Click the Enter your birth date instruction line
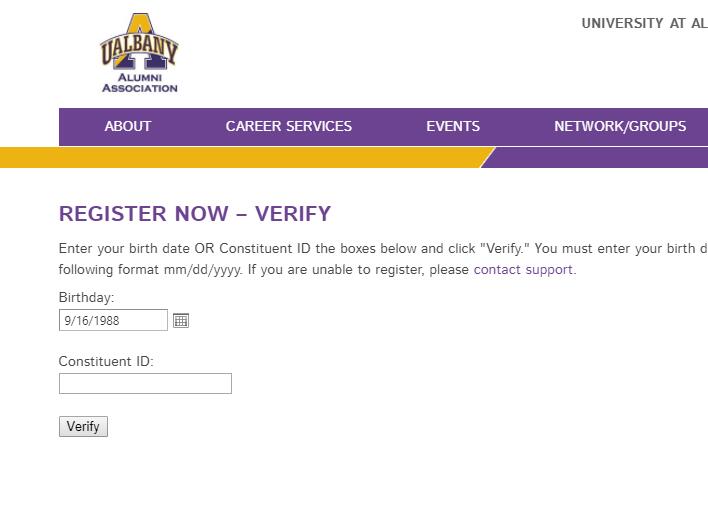This screenshot has height=526, width=708. (383, 248)
